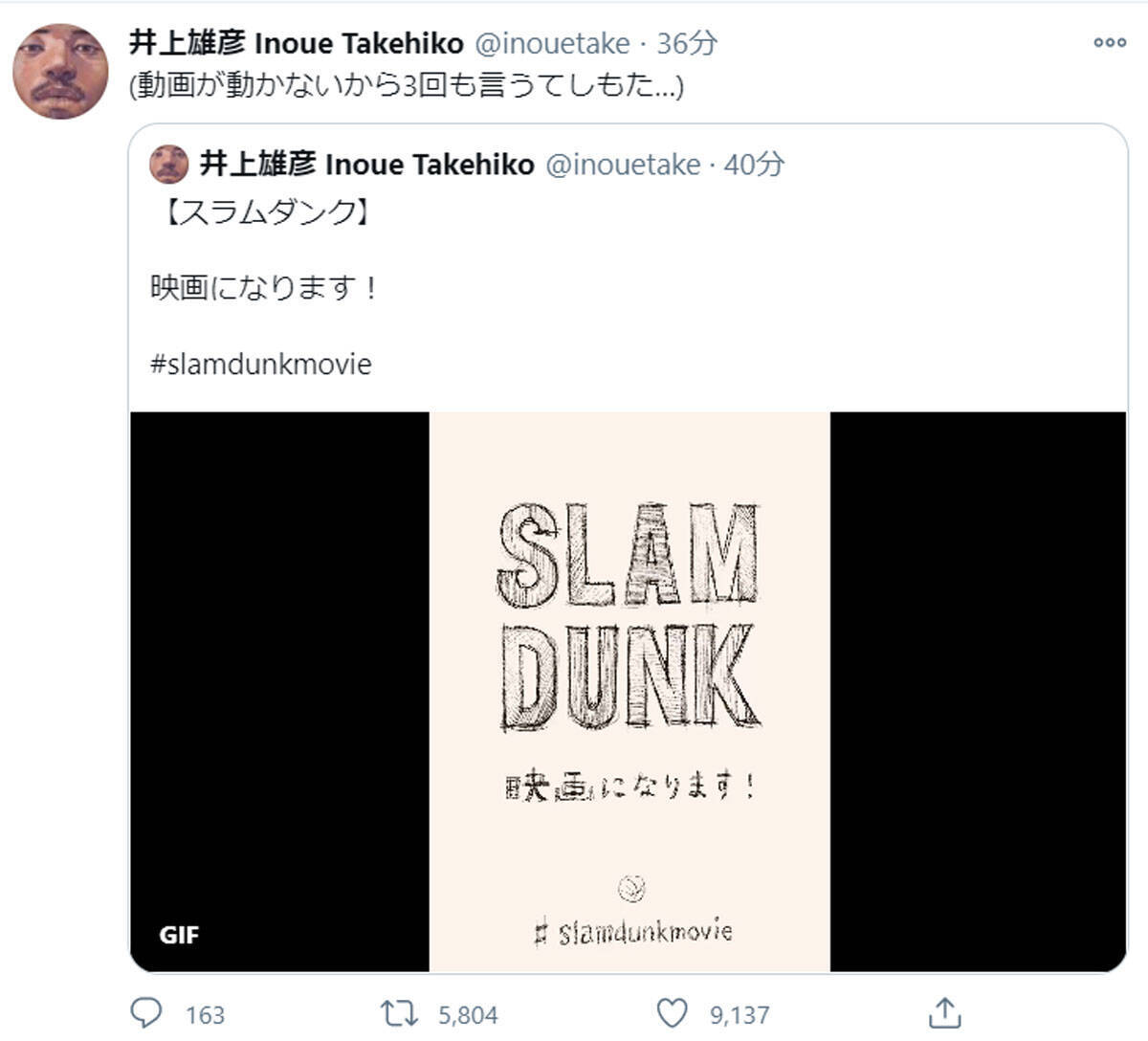Viewport: 1148px width, 1041px height.
Task: Open the share tweet icon
Action: (943, 1011)
